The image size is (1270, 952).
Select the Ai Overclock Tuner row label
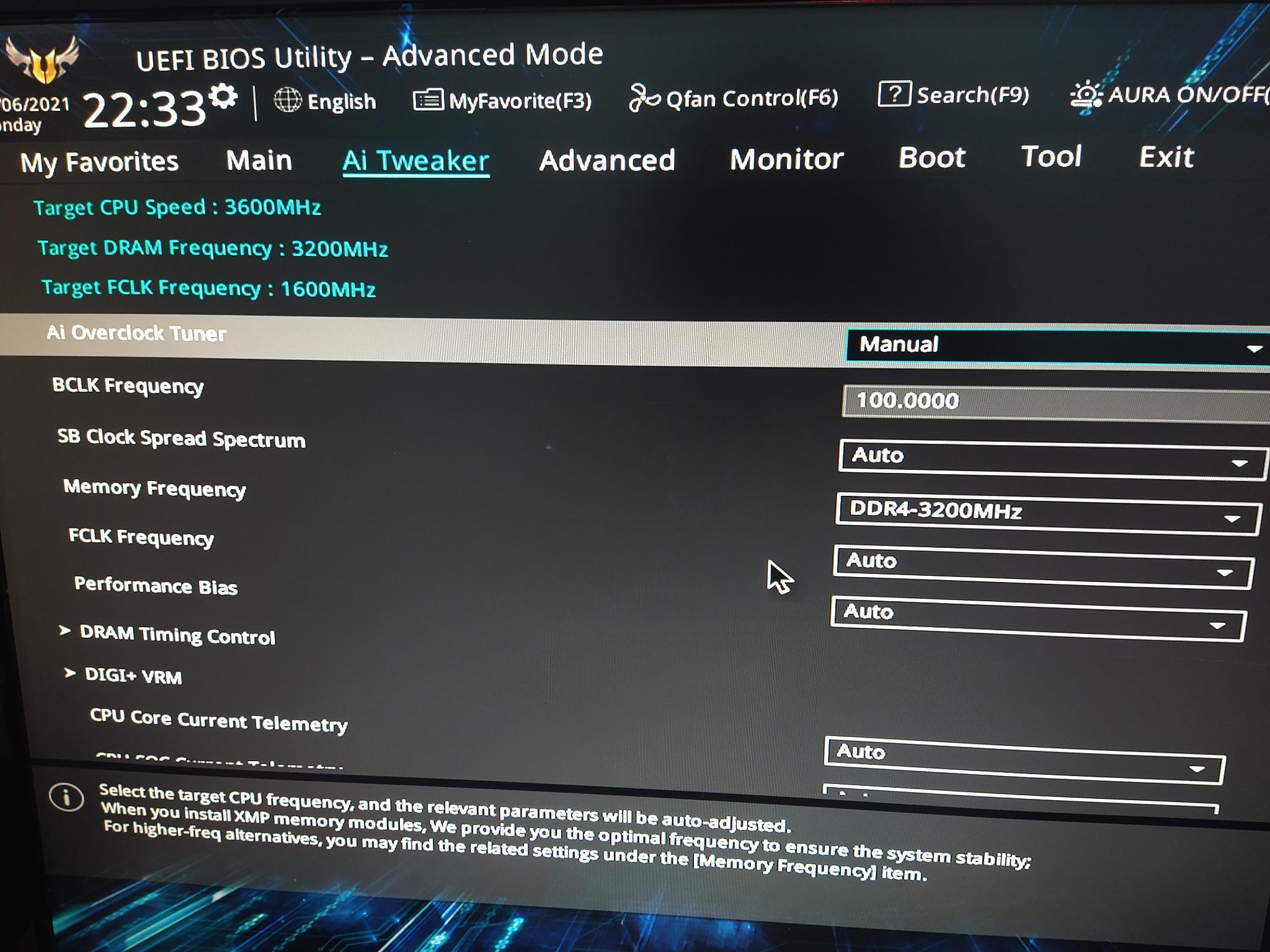pos(136,333)
